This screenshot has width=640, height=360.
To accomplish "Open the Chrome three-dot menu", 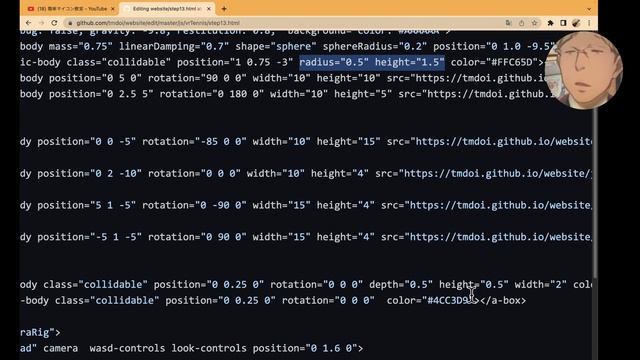I will click(x=589, y=23).
